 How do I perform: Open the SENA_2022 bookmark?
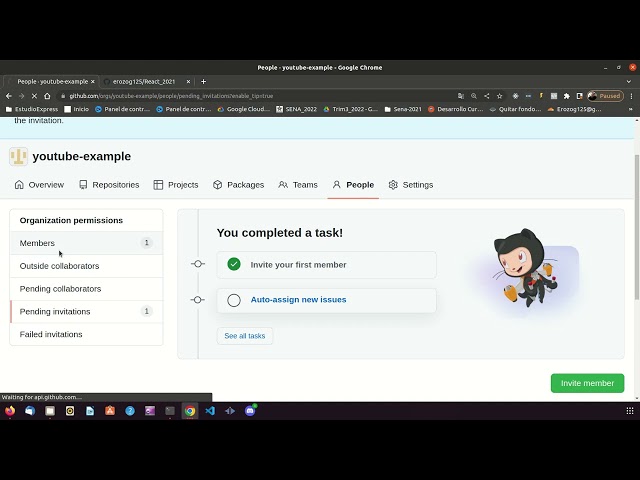(x=297, y=109)
